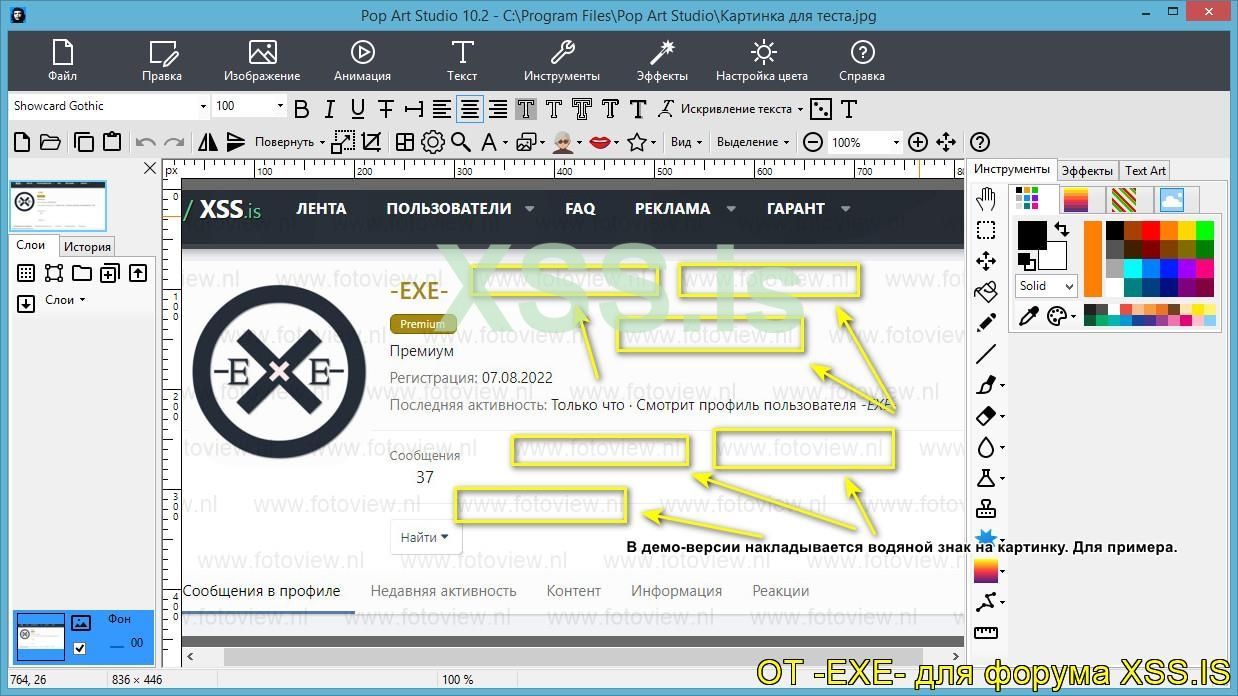Toggle Italic text formatting

[x=330, y=109]
